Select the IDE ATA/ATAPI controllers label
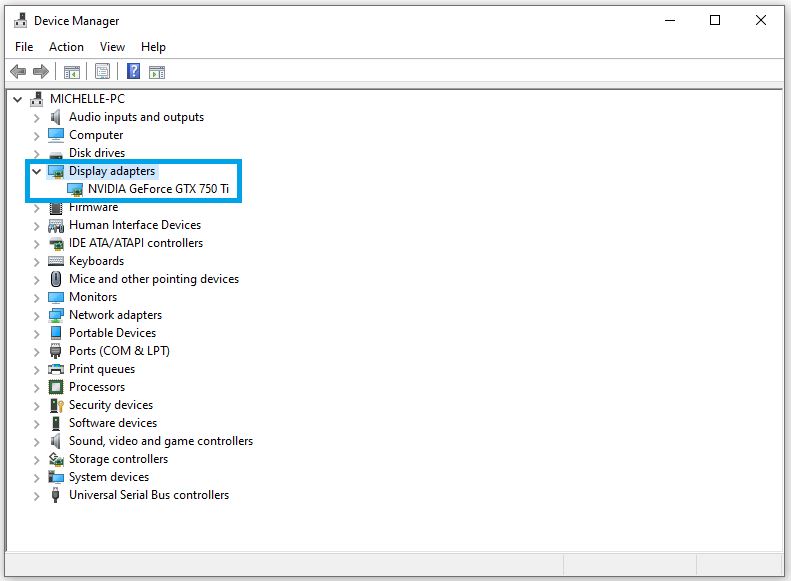 pos(136,243)
